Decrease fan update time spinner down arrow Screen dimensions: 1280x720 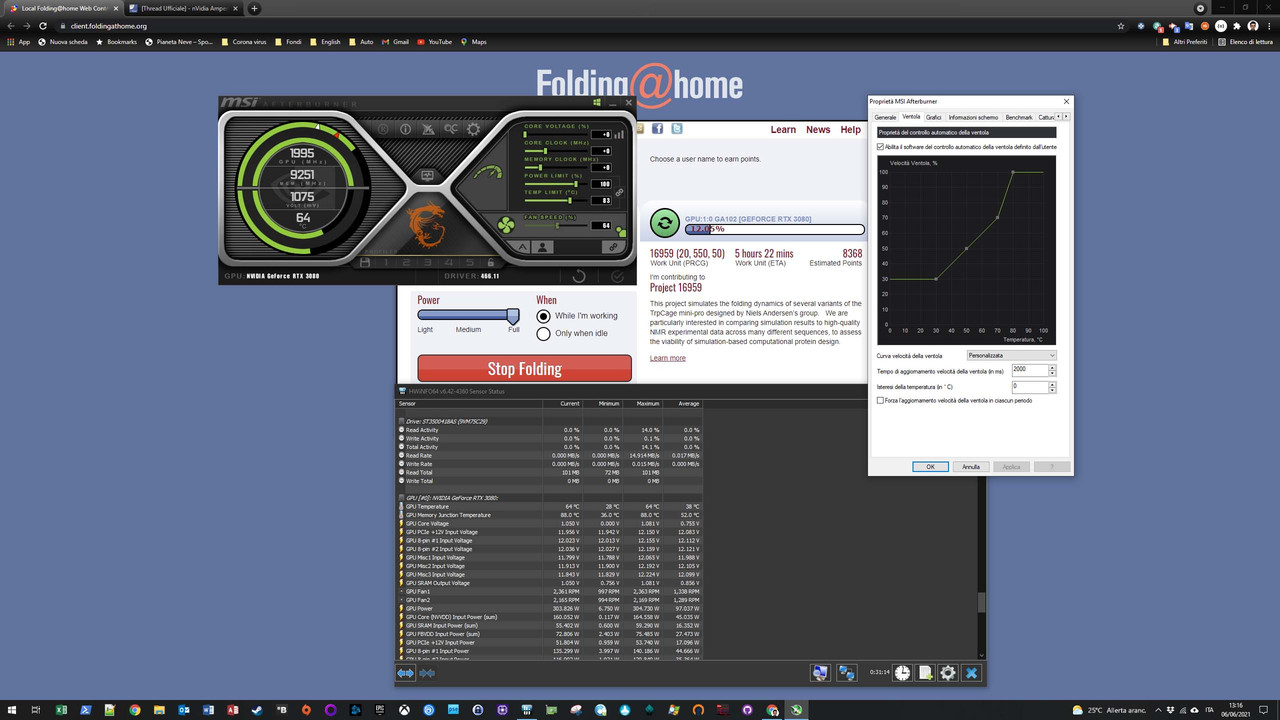(1053, 373)
